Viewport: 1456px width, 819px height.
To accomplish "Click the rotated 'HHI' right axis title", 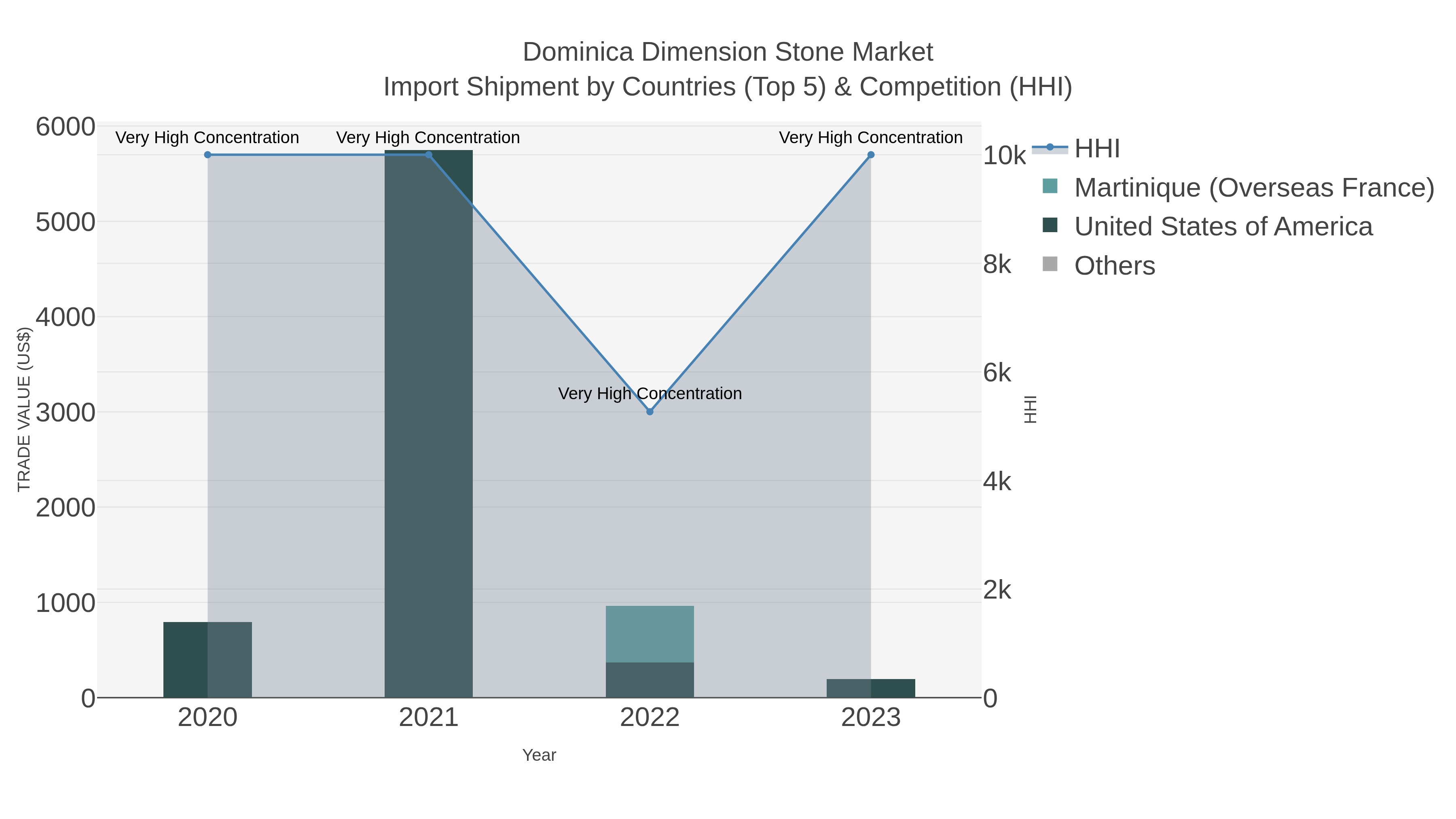I will point(1031,409).
